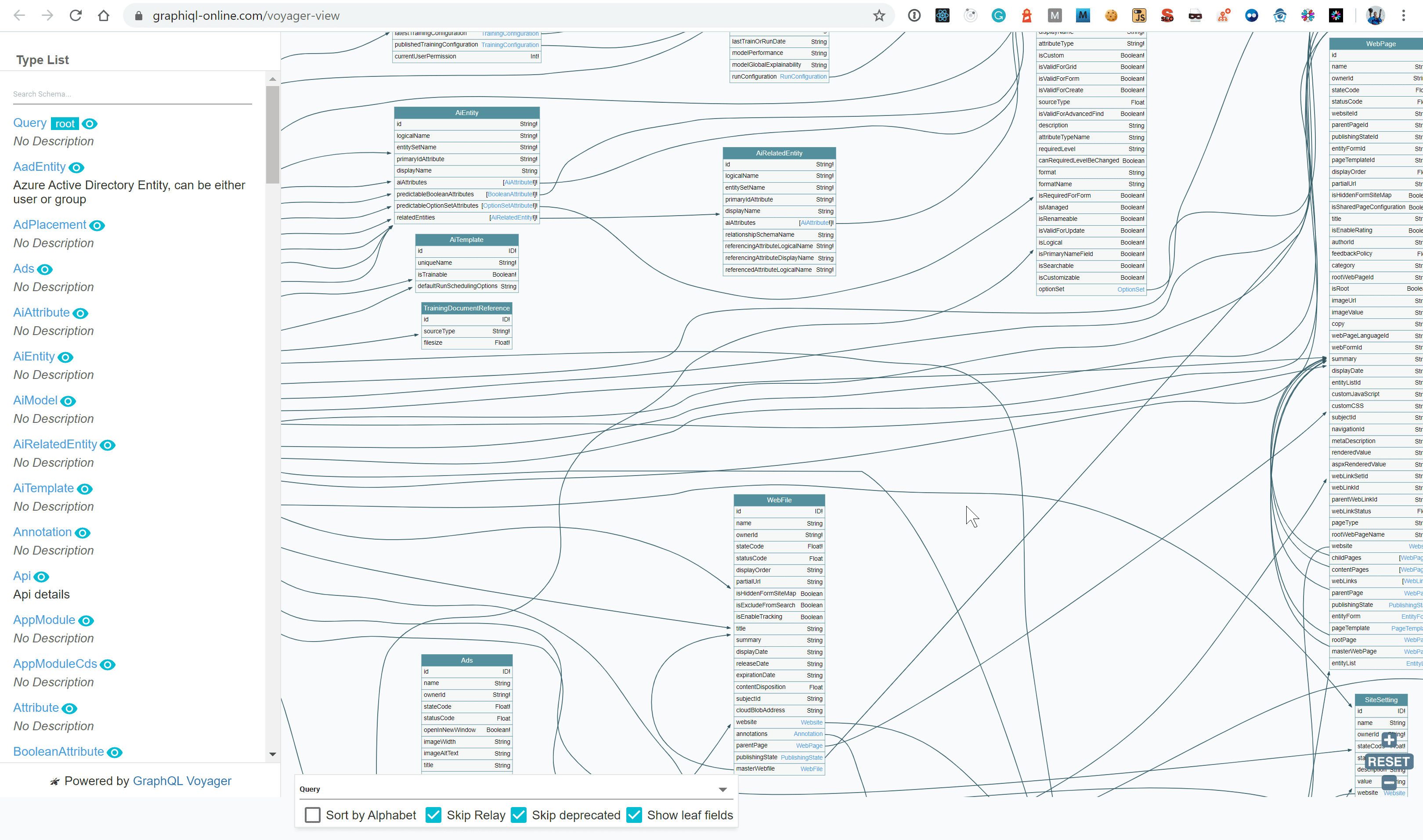This screenshot has width=1423, height=840.
Task: Uncheck the Skip Relay option
Action: click(x=433, y=815)
